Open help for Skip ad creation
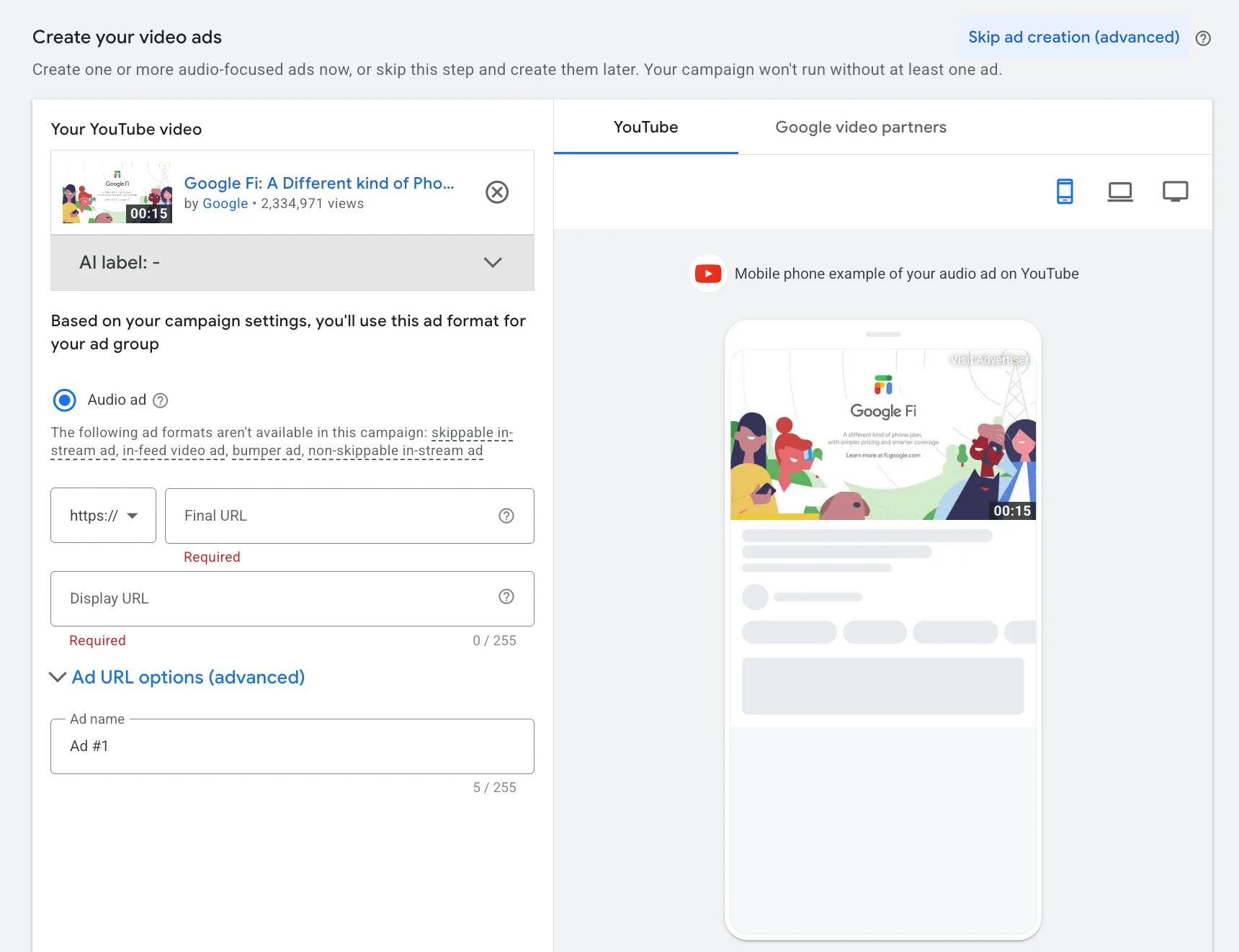The image size is (1239, 952). click(x=1203, y=38)
